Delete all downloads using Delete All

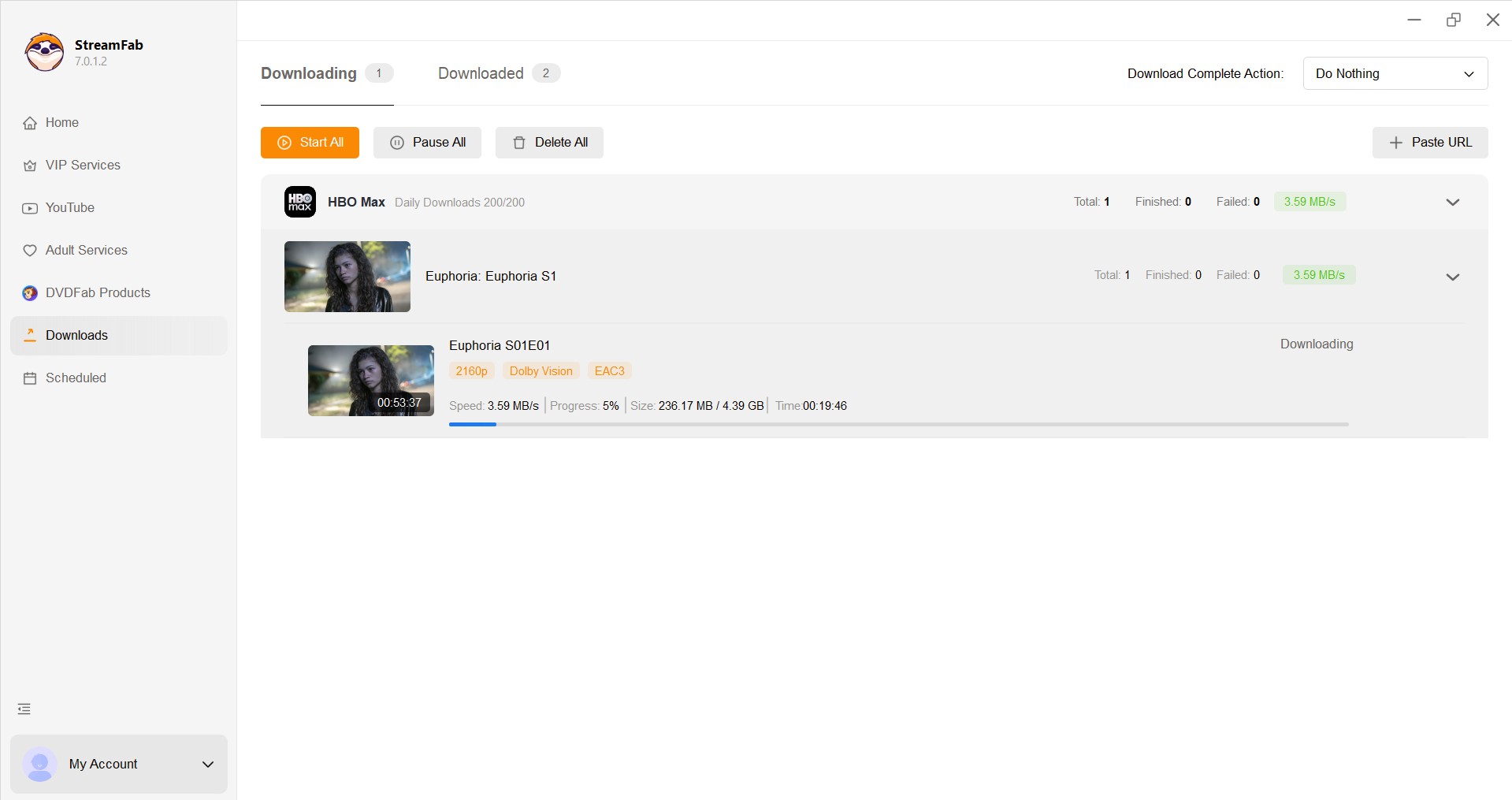549,143
